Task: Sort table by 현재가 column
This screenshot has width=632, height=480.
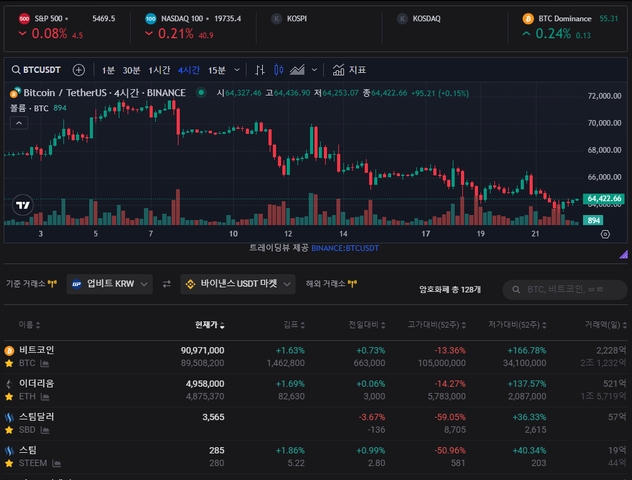Action: [210, 325]
